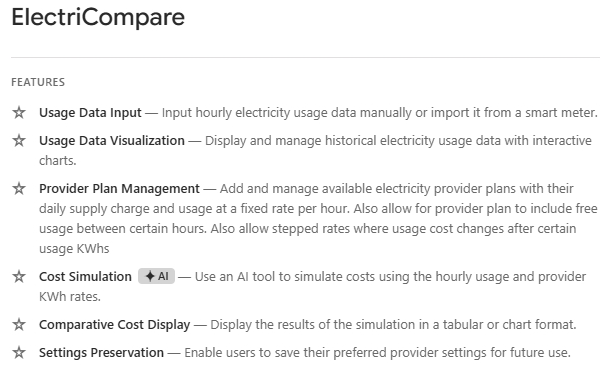Click the FEATURES section heading
Image resolution: width=603 pixels, height=365 pixels.
pos(38,82)
